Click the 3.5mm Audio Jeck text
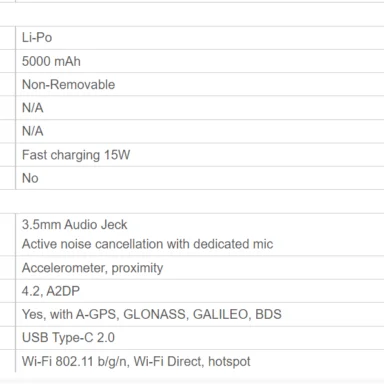This screenshot has width=384, height=384. (x=74, y=225)
